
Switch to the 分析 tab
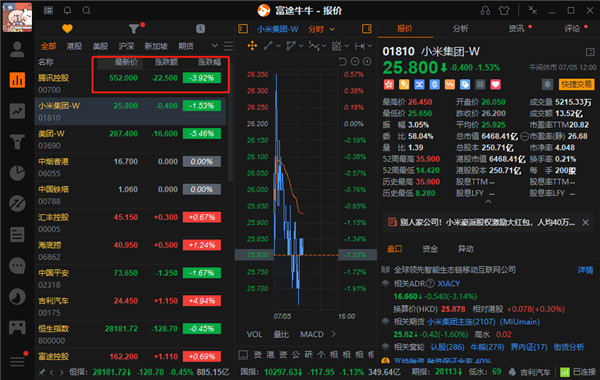[x=460, y=29]
